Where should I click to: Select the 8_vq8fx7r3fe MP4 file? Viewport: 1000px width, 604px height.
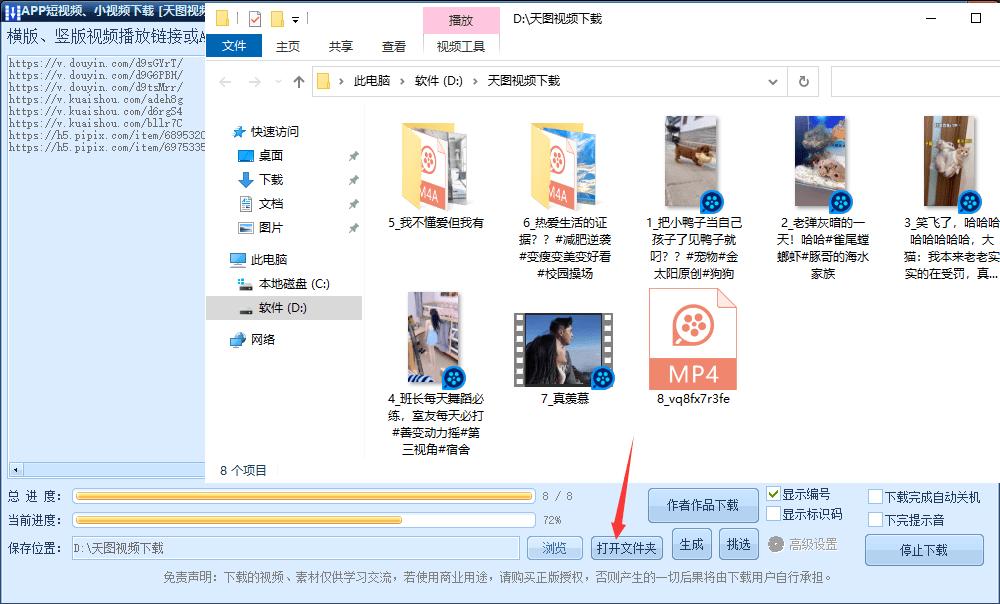pos(692,340)
